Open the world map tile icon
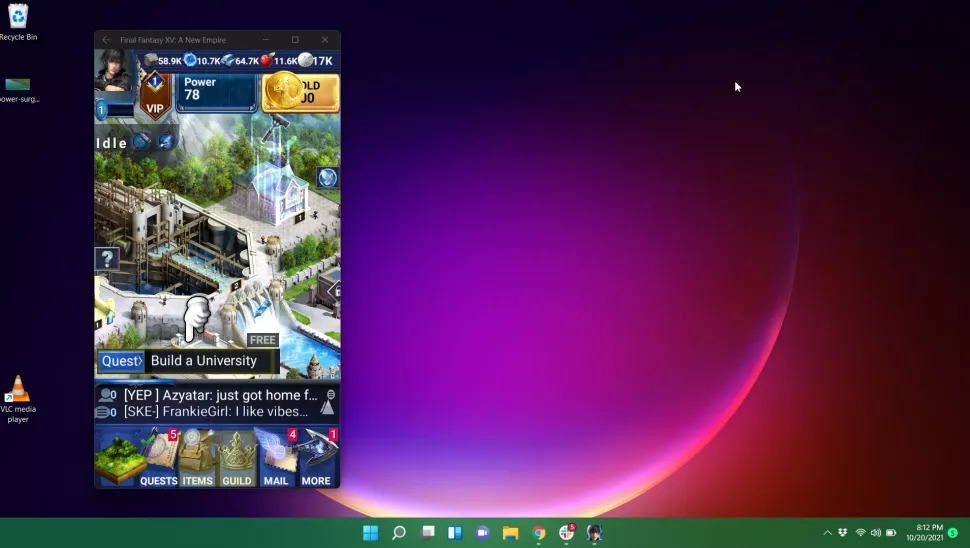This screenshot has width=970, height=548. (x=119, y=460)
